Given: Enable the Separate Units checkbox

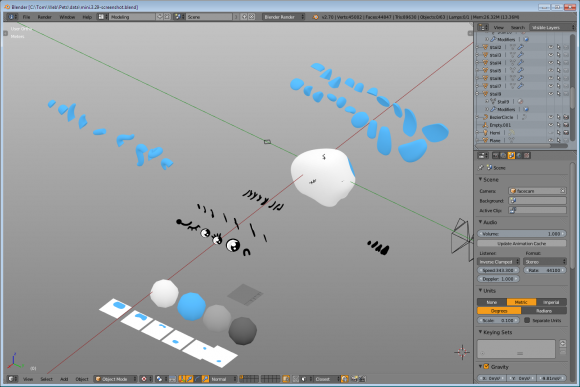Looking at the screenshot, I should (x=527, y=320).
